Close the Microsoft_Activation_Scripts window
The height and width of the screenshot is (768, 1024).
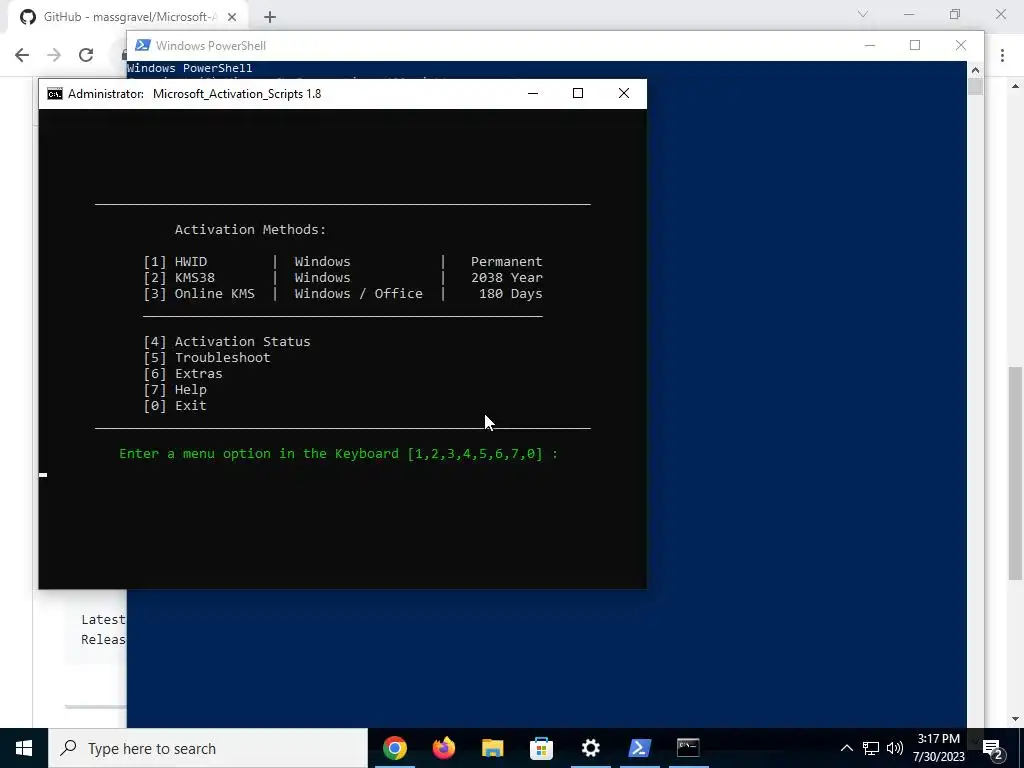(x=624, y=93)
